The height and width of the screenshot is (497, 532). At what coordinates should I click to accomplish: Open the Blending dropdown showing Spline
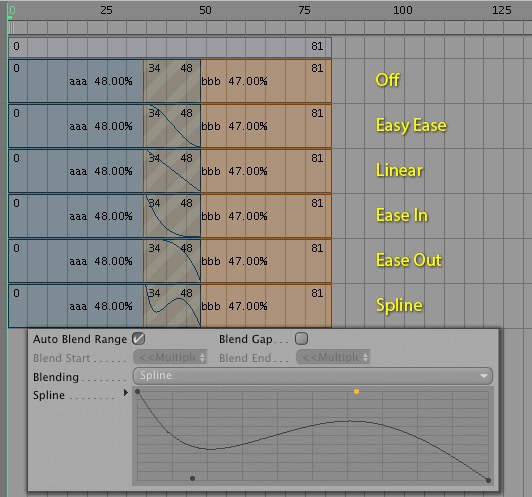[312, 376]
